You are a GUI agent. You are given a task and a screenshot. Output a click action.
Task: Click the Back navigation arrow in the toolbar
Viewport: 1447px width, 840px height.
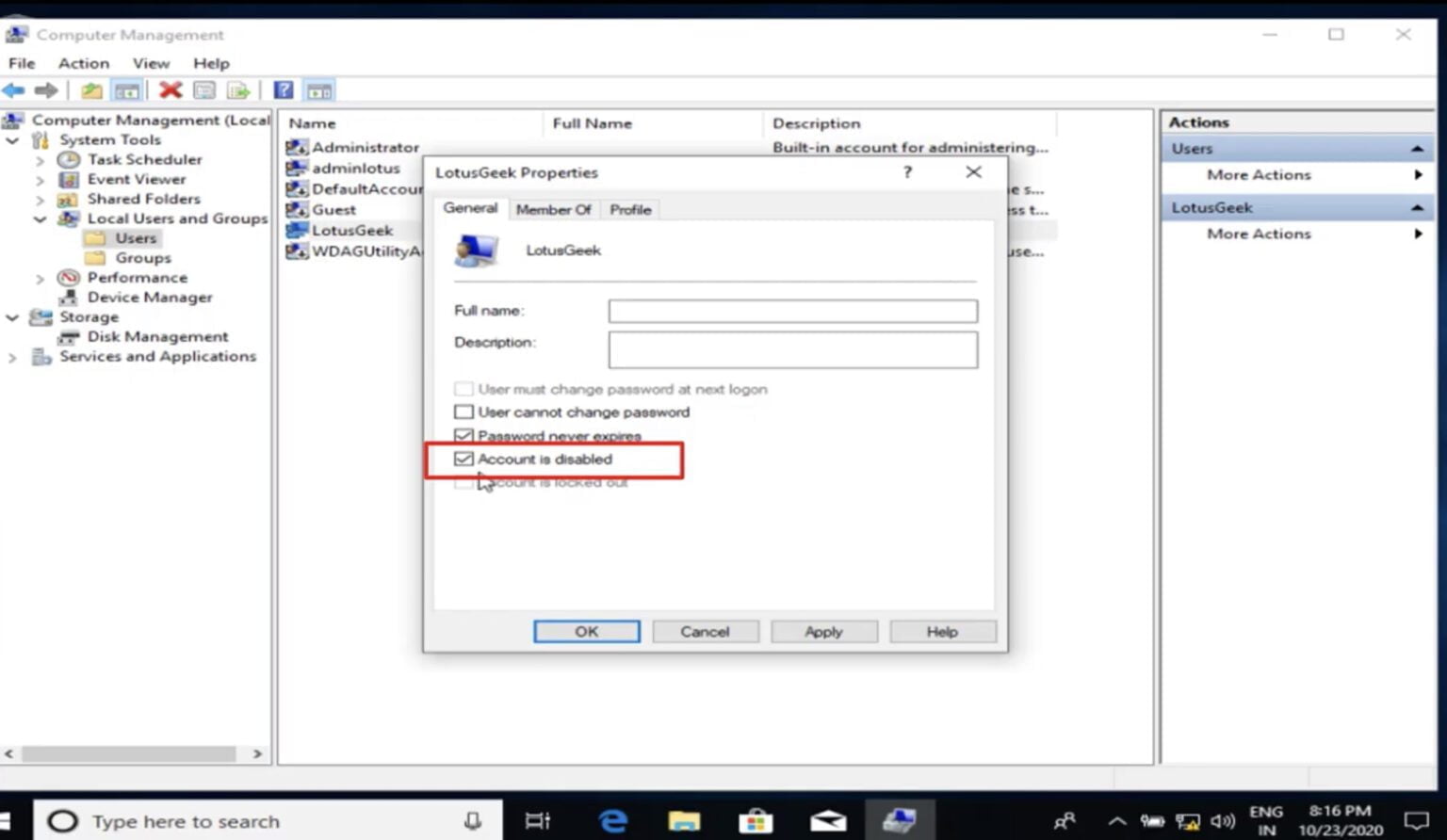click(13, 89)
